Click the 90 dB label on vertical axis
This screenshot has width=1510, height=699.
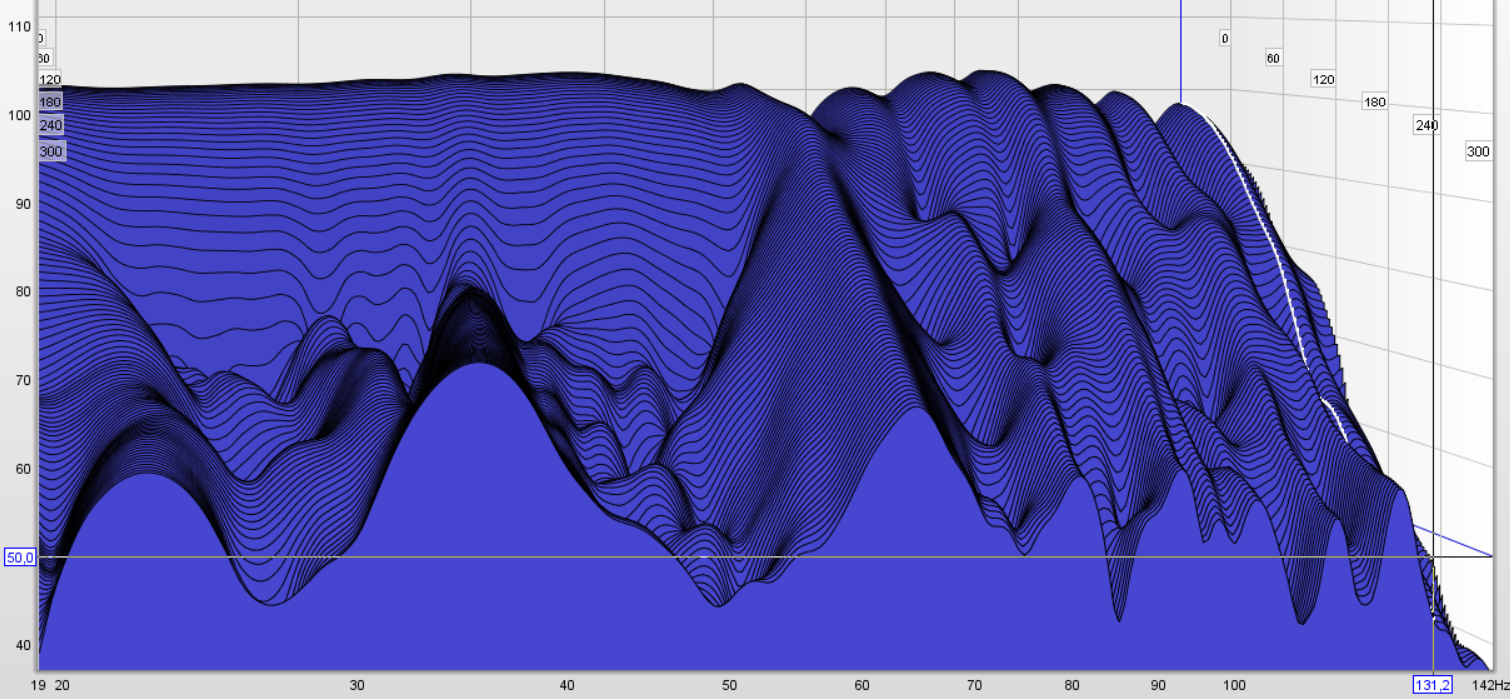click(19, 203)
